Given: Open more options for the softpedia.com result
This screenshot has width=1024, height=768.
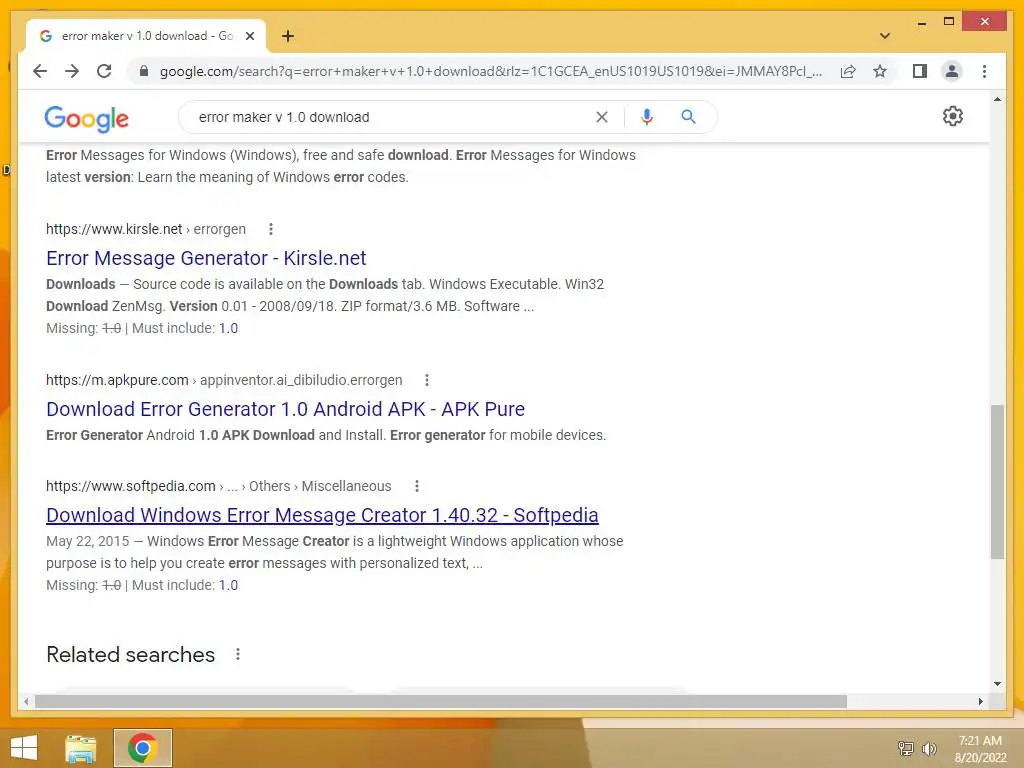Looking at the screenshot, I should [x=417, y=486].
